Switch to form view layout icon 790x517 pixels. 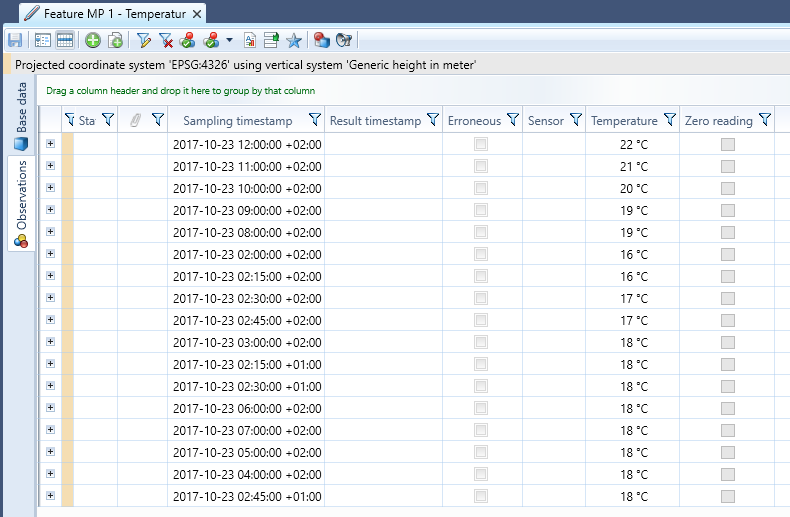tap(43, 40)
